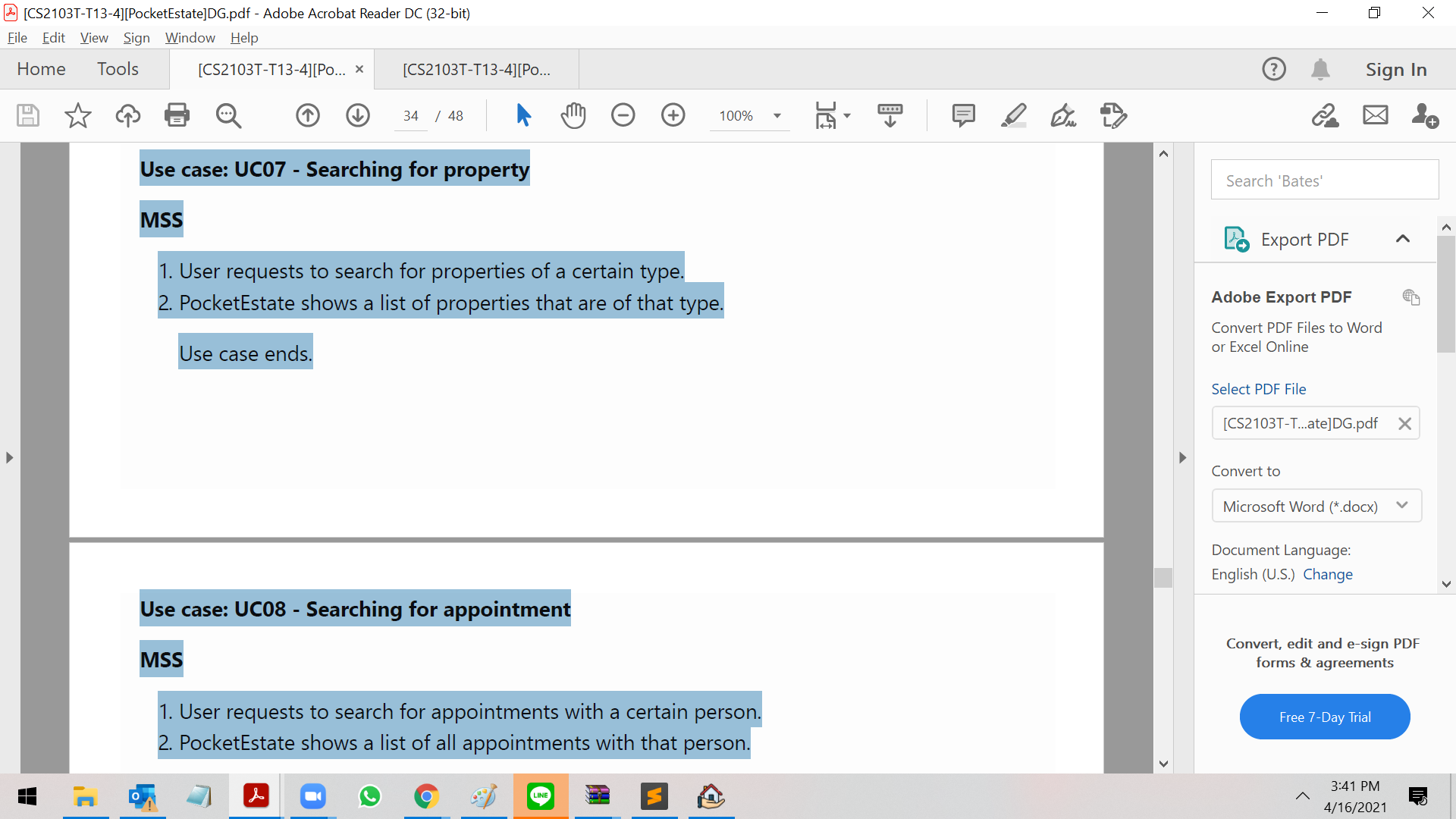Activate the arrow selection tool
The width and height of the screenshot is (1456, 819).
tap(523, 115)
